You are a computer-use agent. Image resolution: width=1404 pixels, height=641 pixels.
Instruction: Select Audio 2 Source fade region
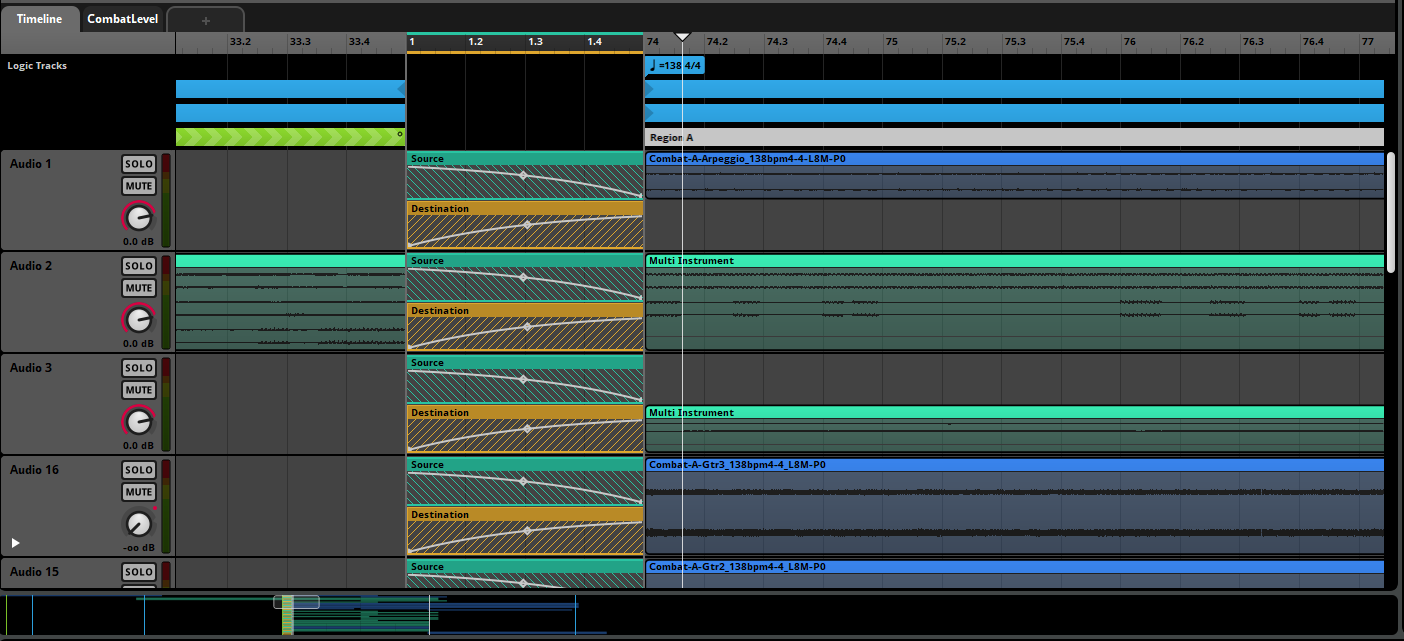pos(525,277)
